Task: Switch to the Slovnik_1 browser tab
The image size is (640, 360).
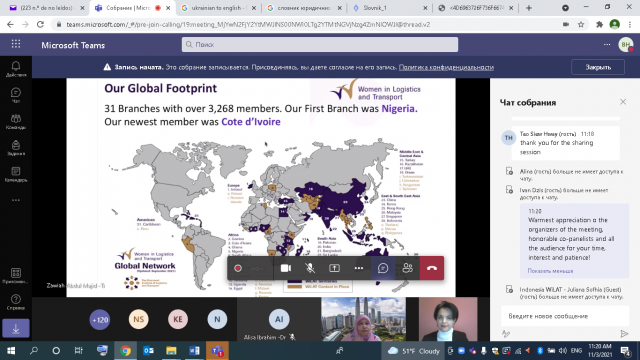Action: tap(389, 8)
